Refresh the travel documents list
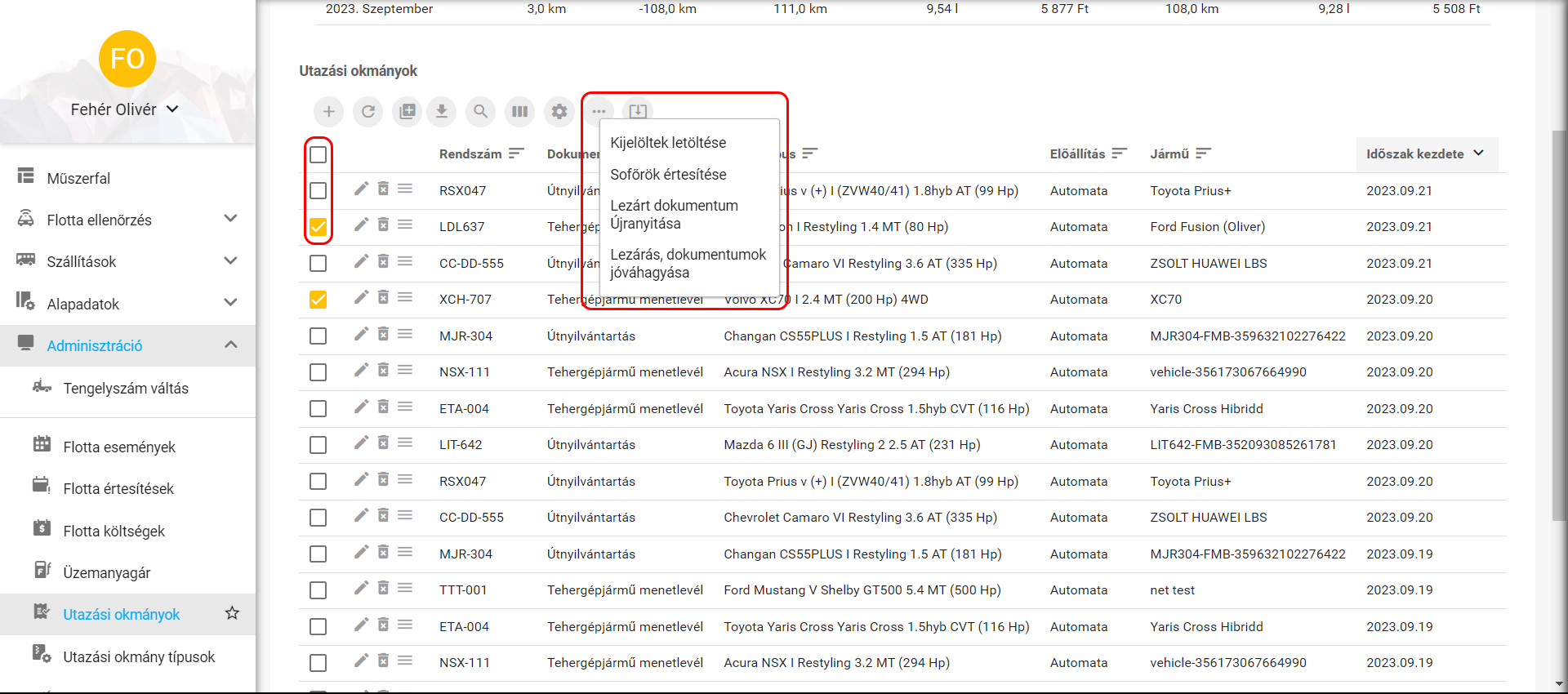The height and width of the screenshot is (694, 1568). 368,112
